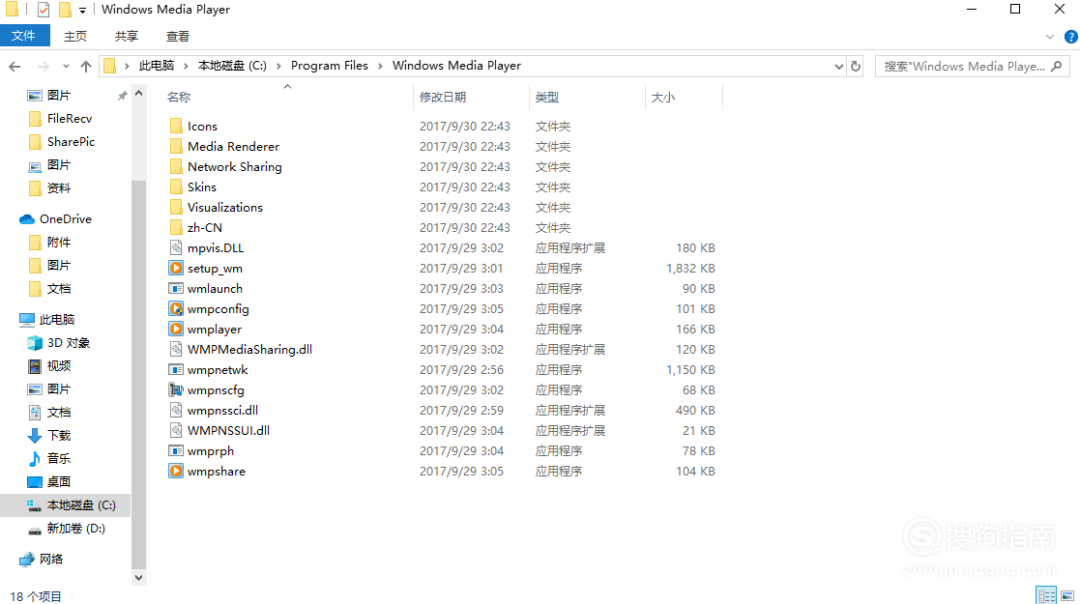The image size is (1080, 604).
Task: Switch to large icons view layout
Action: [1068, 596]
